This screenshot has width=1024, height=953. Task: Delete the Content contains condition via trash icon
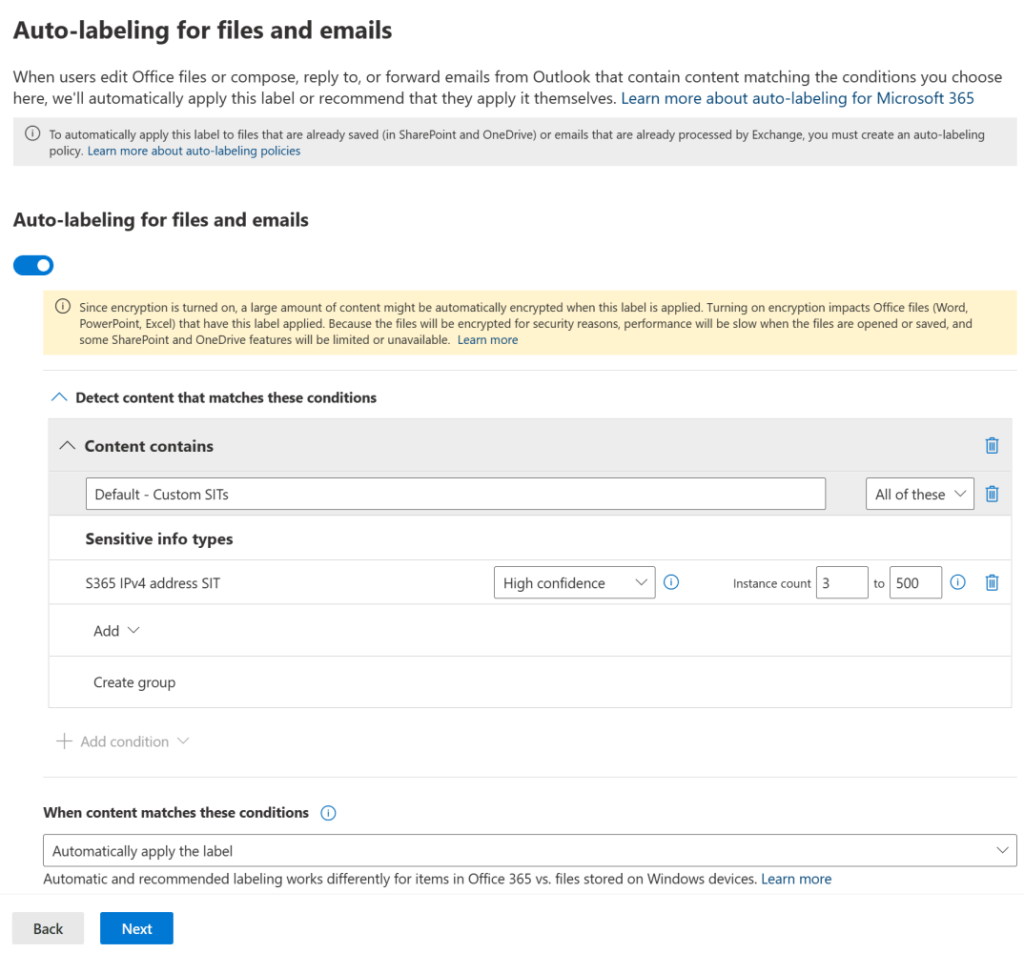991,446
